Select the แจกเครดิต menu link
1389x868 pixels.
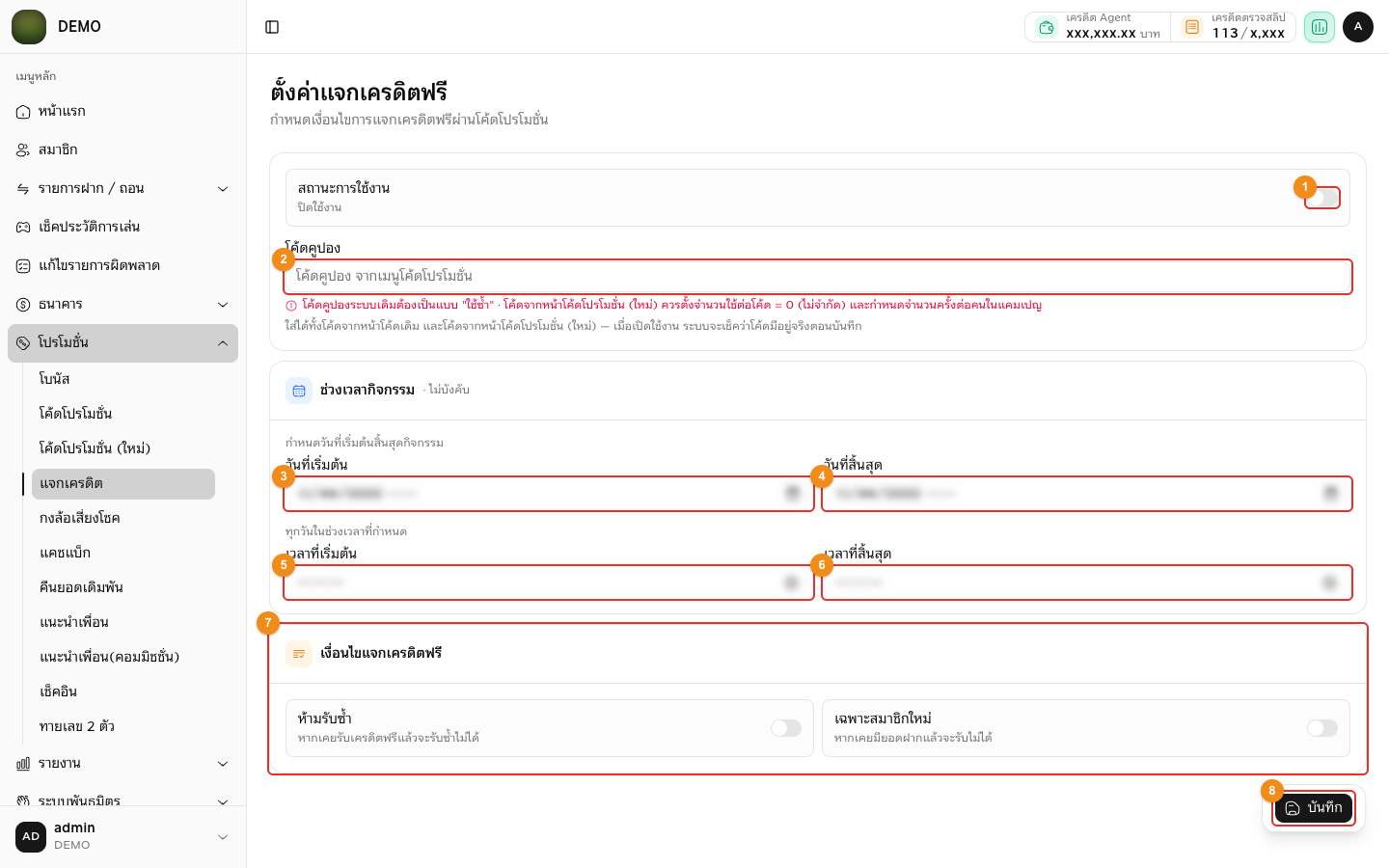click(123, 484)
